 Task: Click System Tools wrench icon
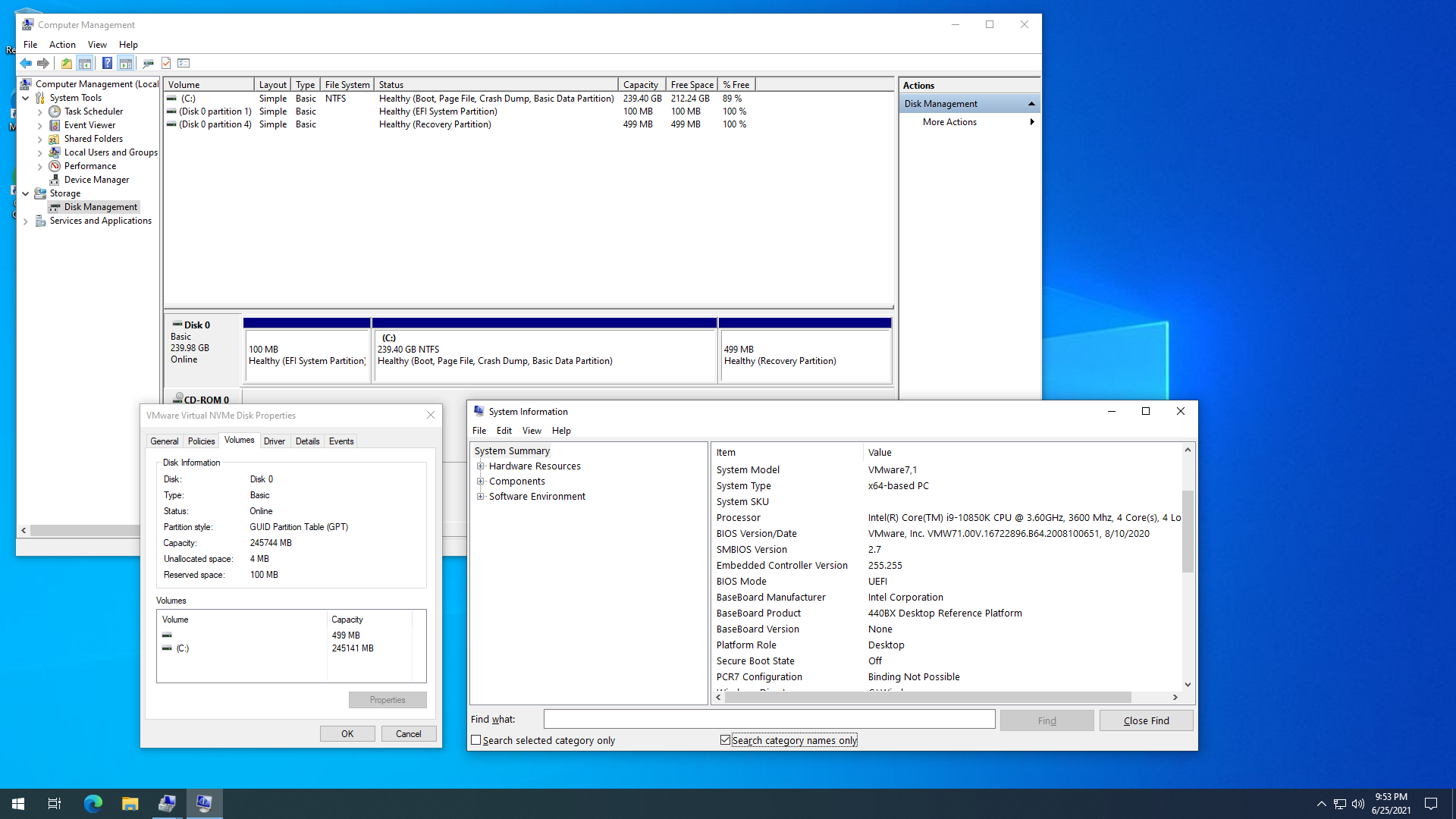point(40,98)
